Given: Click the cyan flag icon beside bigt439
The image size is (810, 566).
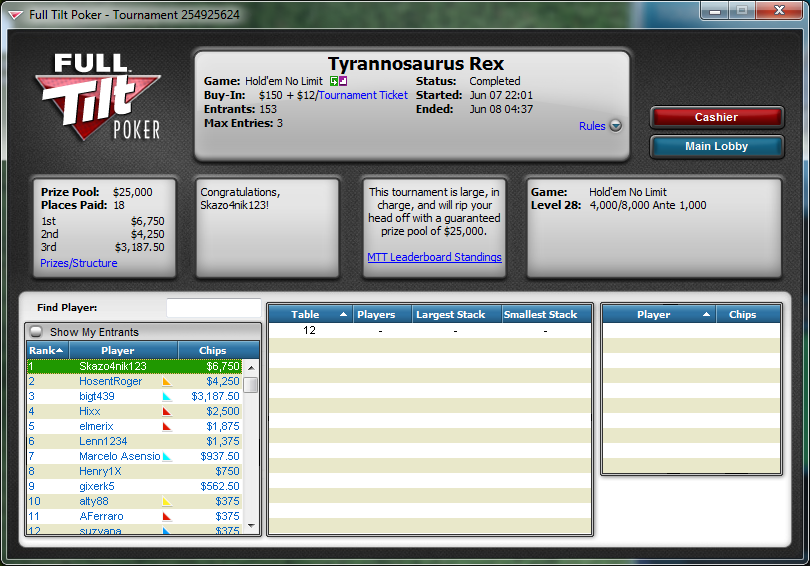Looking at the screenshot, I should click(x=167, y=397).
